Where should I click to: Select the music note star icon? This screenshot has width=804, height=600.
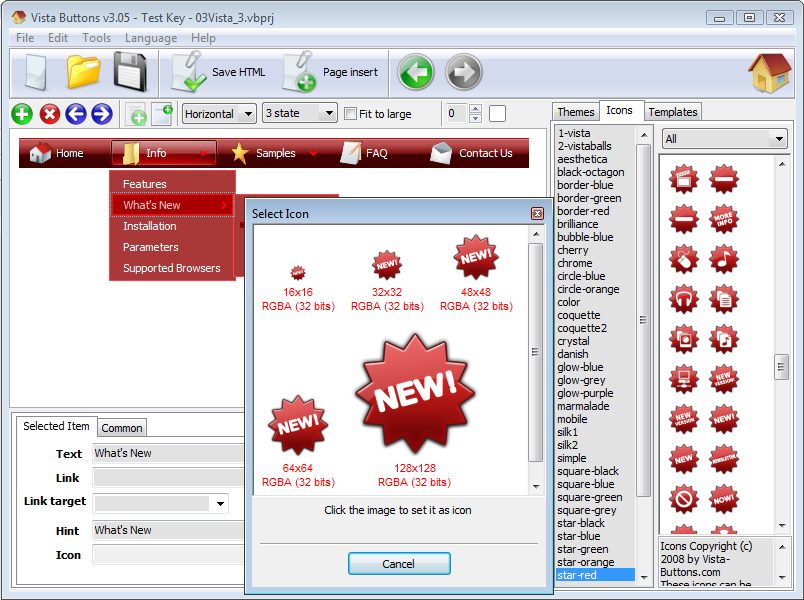[724, 258]
